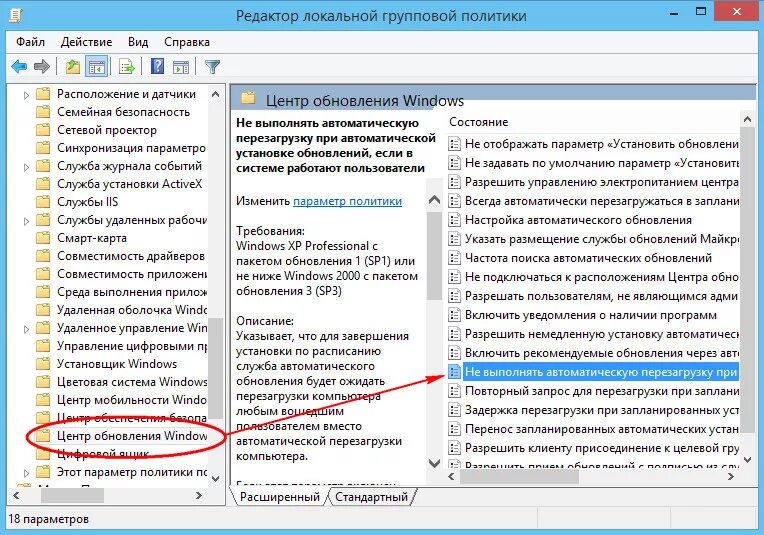Click the Filter funnel toolbar icon
764x535 pixels.
click(212, 67)
